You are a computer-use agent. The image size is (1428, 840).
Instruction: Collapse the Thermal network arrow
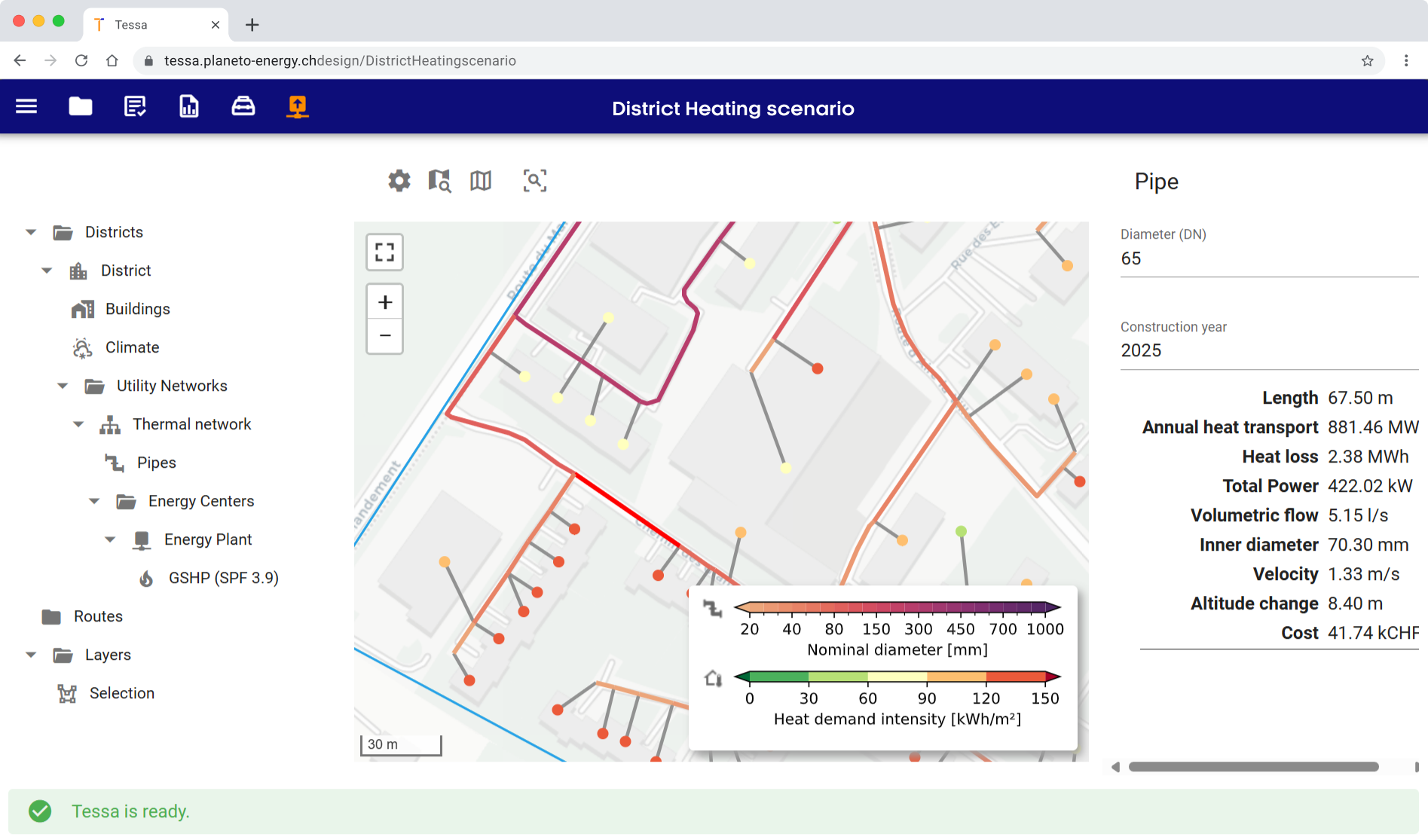[x=78, y=424]
